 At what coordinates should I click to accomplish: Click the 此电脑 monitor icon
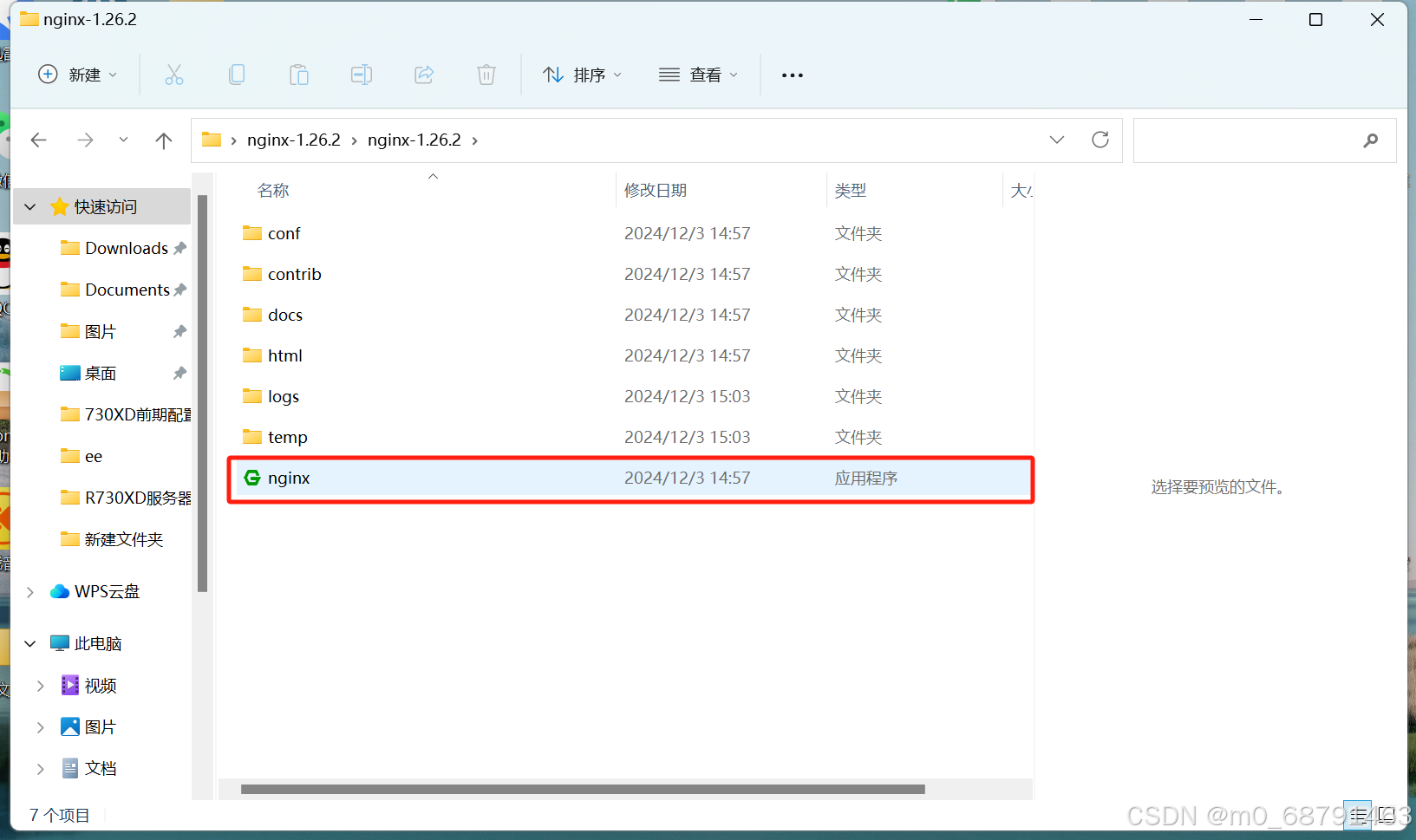click(x=60, y=643)
